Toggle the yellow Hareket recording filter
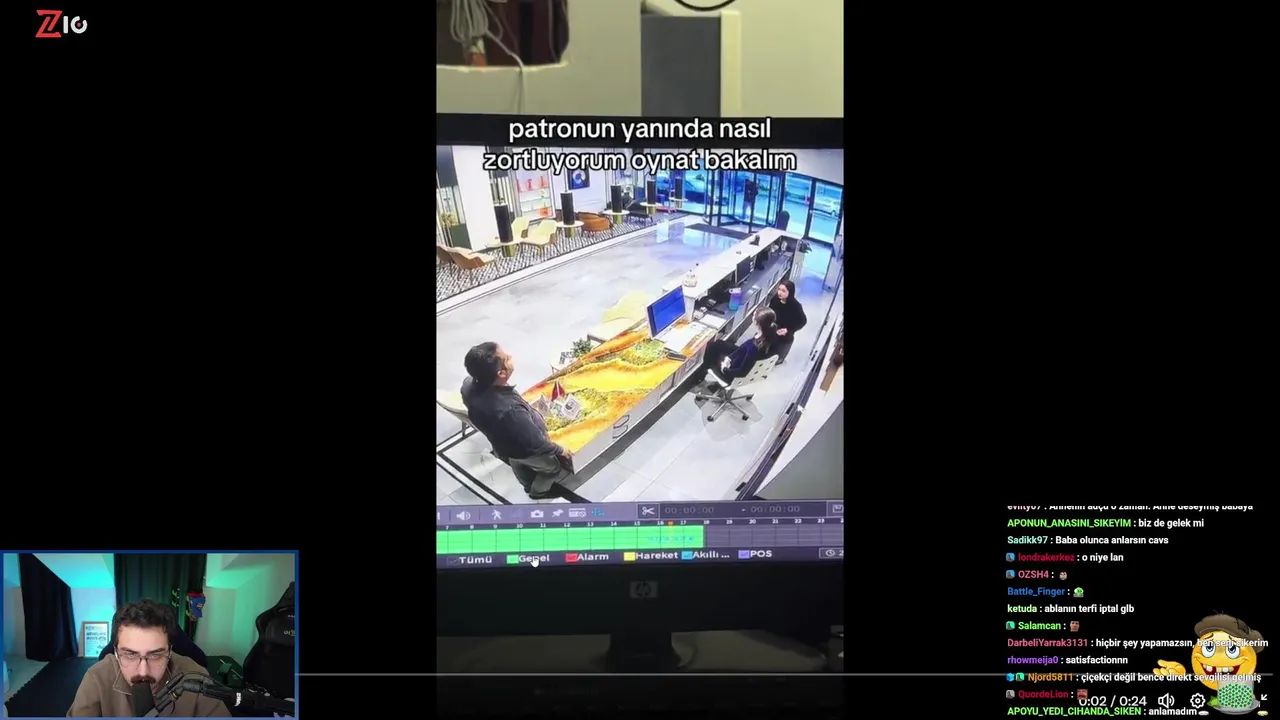This screenshot has height=720, width=1280. pos(630,556)
